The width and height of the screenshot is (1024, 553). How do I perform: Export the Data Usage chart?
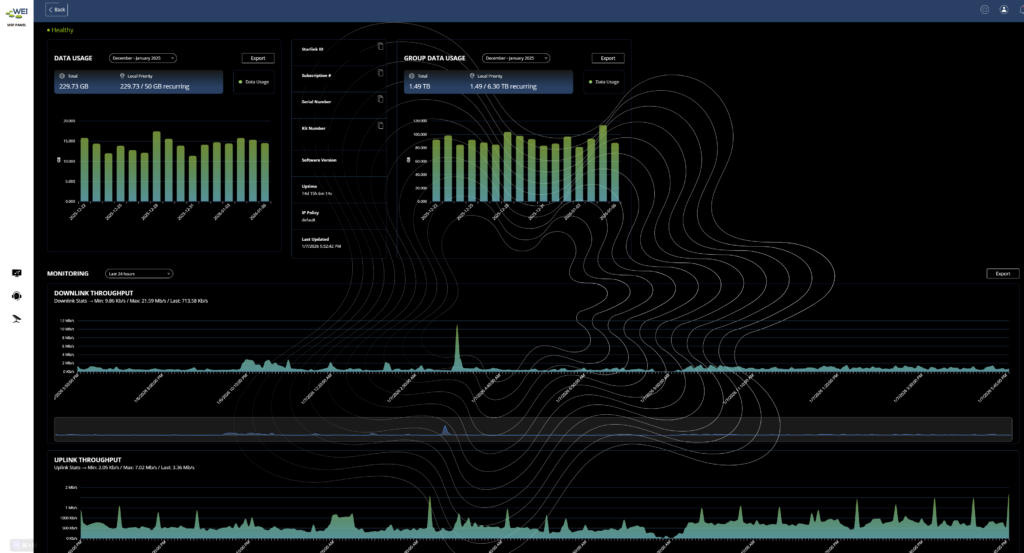(258, 58)
